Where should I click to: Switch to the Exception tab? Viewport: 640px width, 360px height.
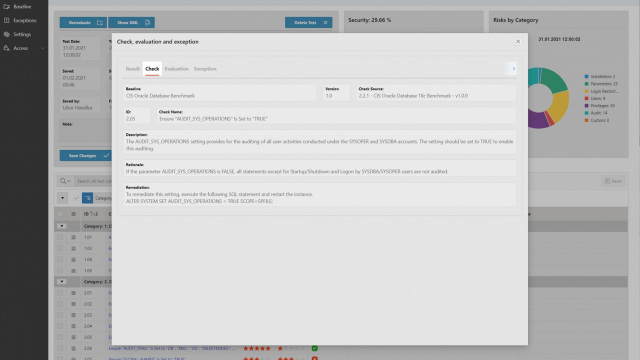pos(205,69)
